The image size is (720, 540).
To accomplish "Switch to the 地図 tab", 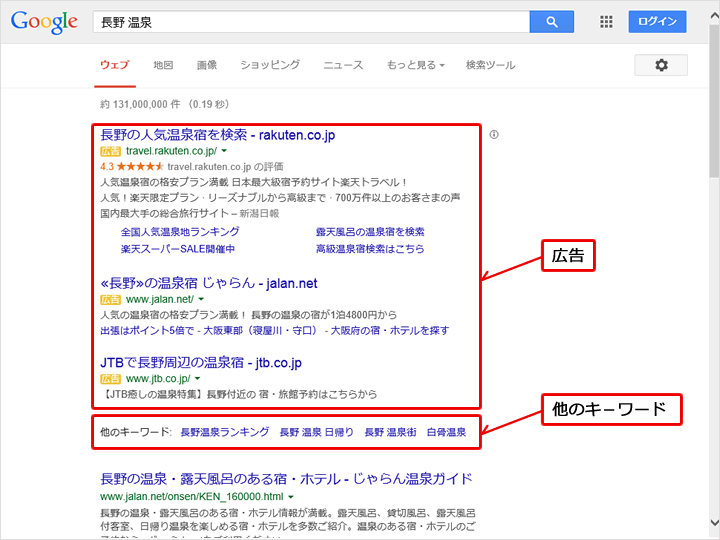I will [x=163, y=65].
